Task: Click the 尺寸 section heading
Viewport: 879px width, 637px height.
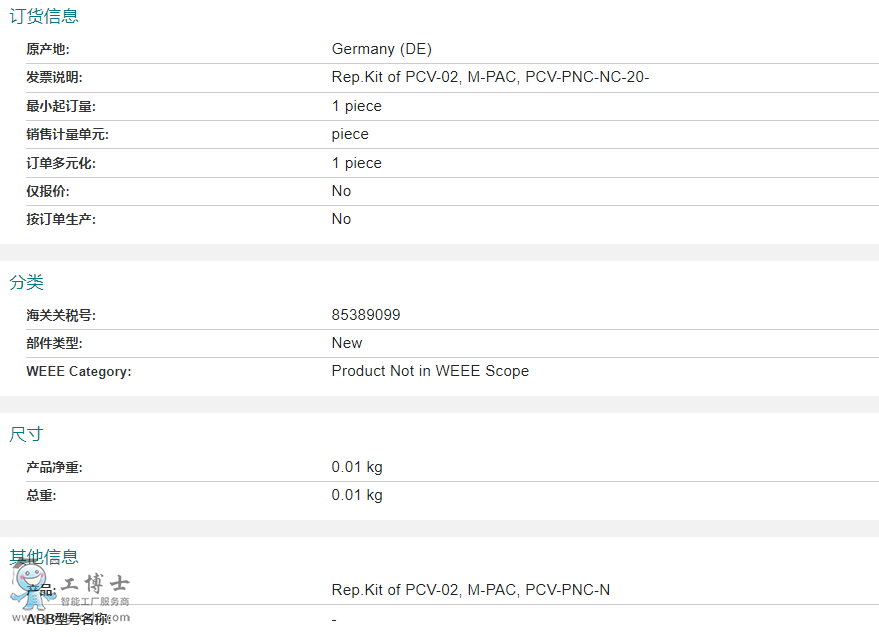Action: tap(26, 433)
